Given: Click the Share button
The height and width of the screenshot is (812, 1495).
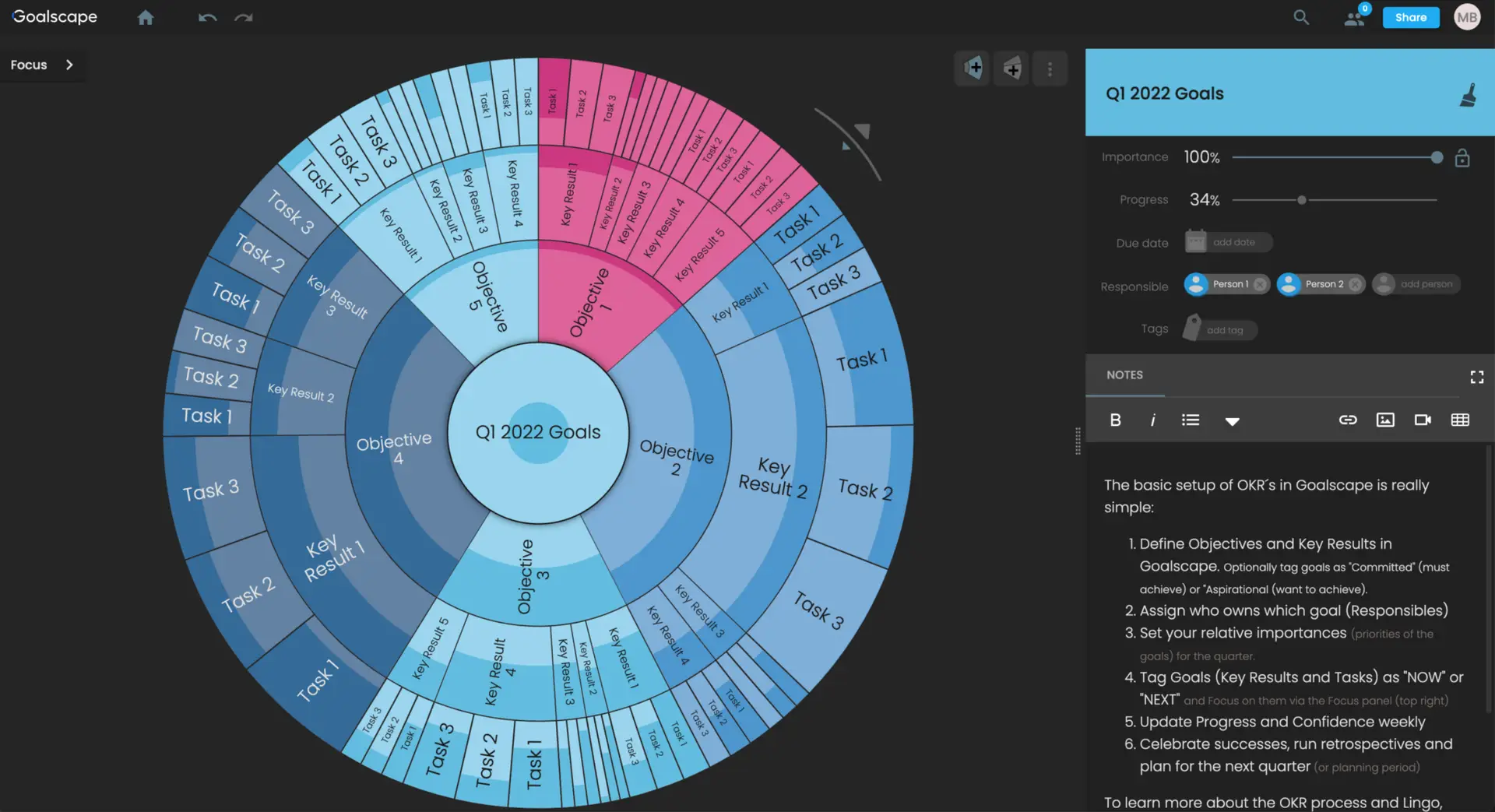Looking at the screenshot, I should (x=1410, y=17).
